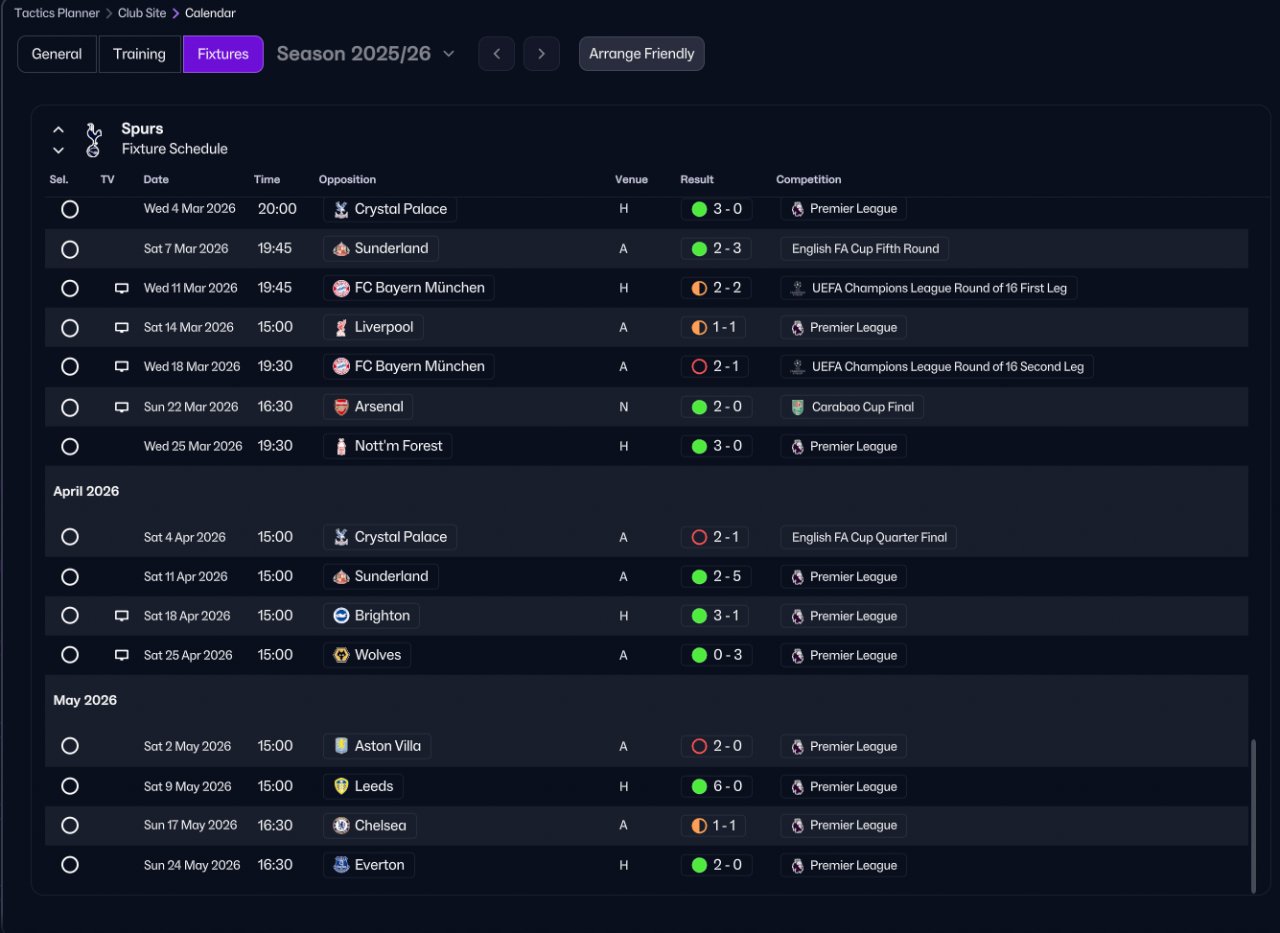The height and width of the screenshot is (933, 1280).
Task: Click the Champions League icon for the First Leg
Action: point(797,288)
